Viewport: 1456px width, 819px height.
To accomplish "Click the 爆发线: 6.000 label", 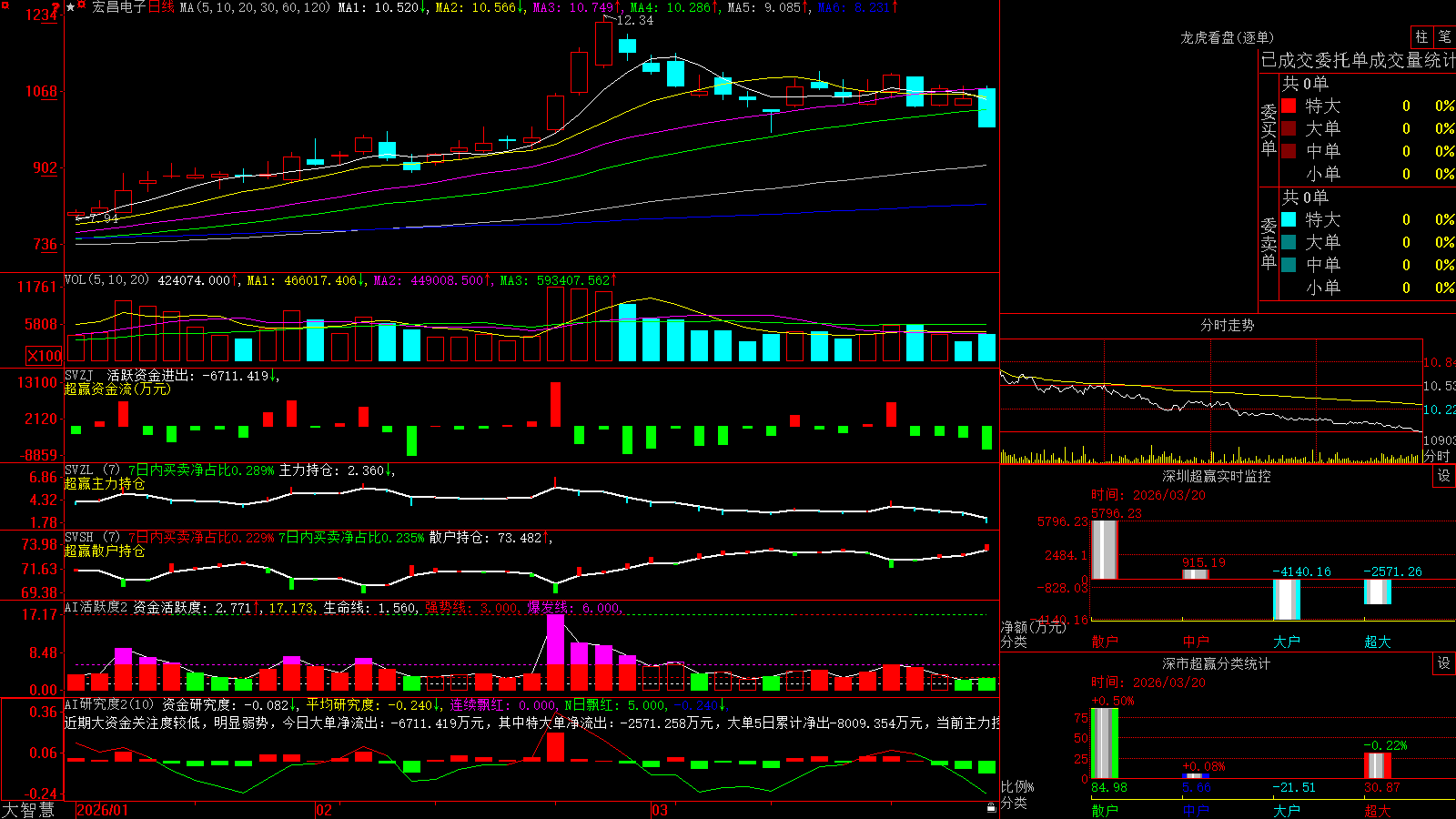I will click(x=575, y=607).
